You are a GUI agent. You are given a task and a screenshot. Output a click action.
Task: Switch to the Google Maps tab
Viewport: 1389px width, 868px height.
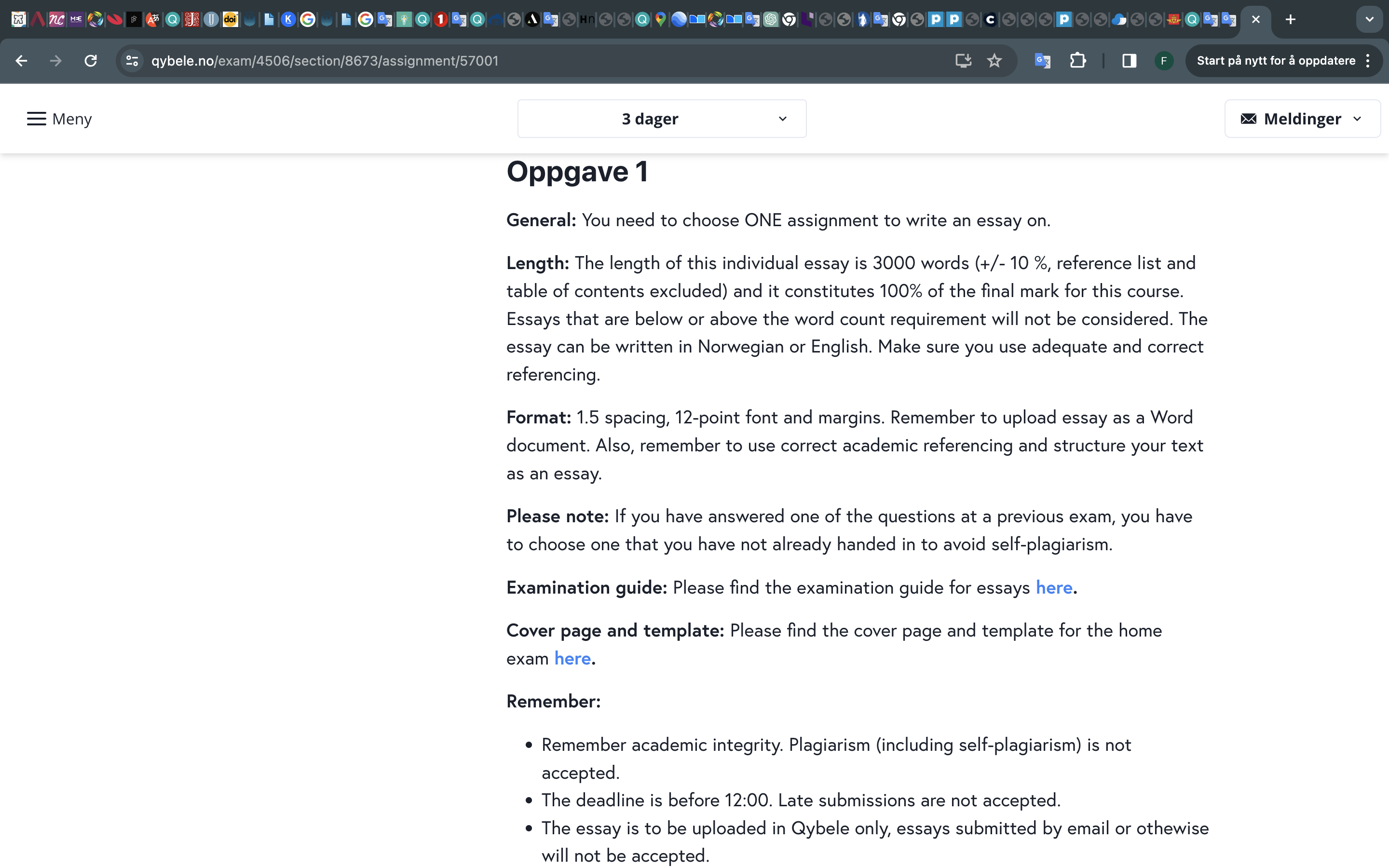point(660,19)
